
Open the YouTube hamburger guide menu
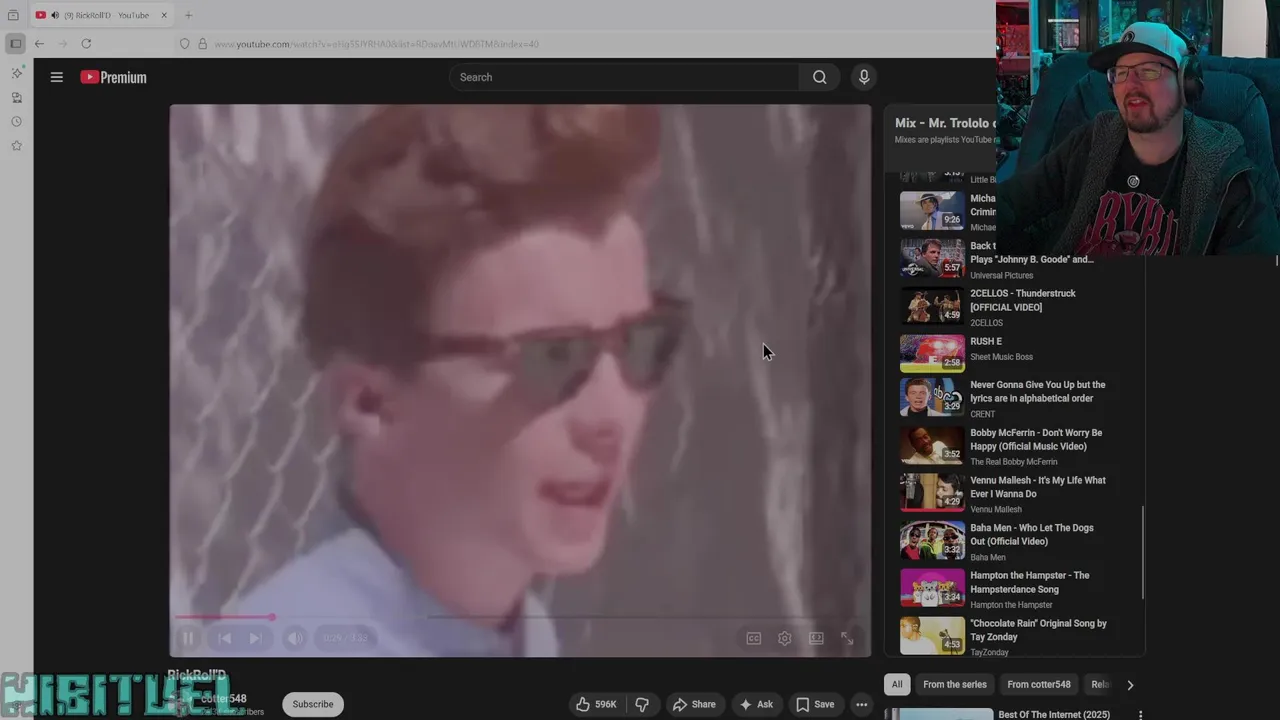[x=57, y=77]
